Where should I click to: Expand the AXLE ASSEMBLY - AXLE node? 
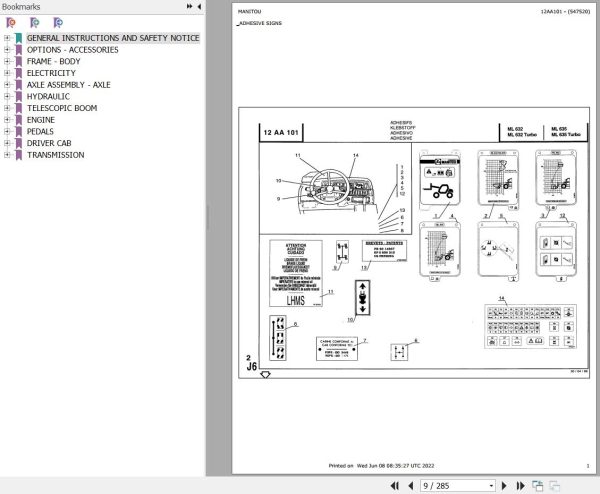tap(7, 85)
